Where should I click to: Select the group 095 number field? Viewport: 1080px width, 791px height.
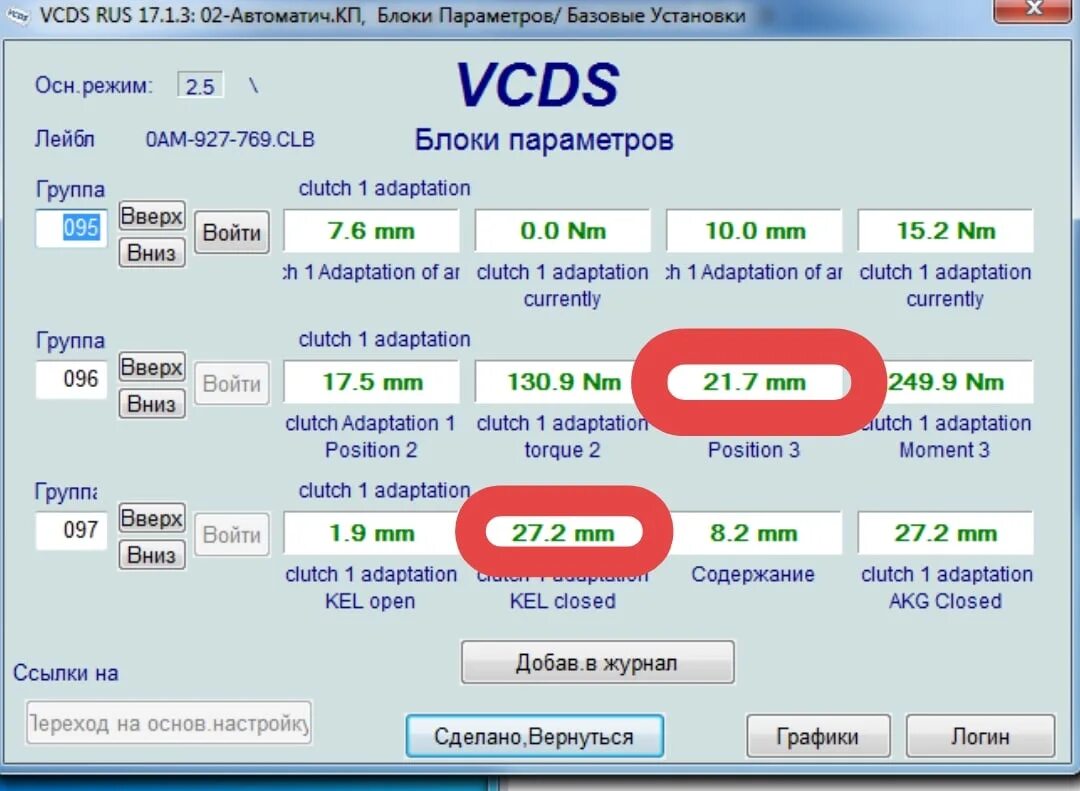point(72,228)
